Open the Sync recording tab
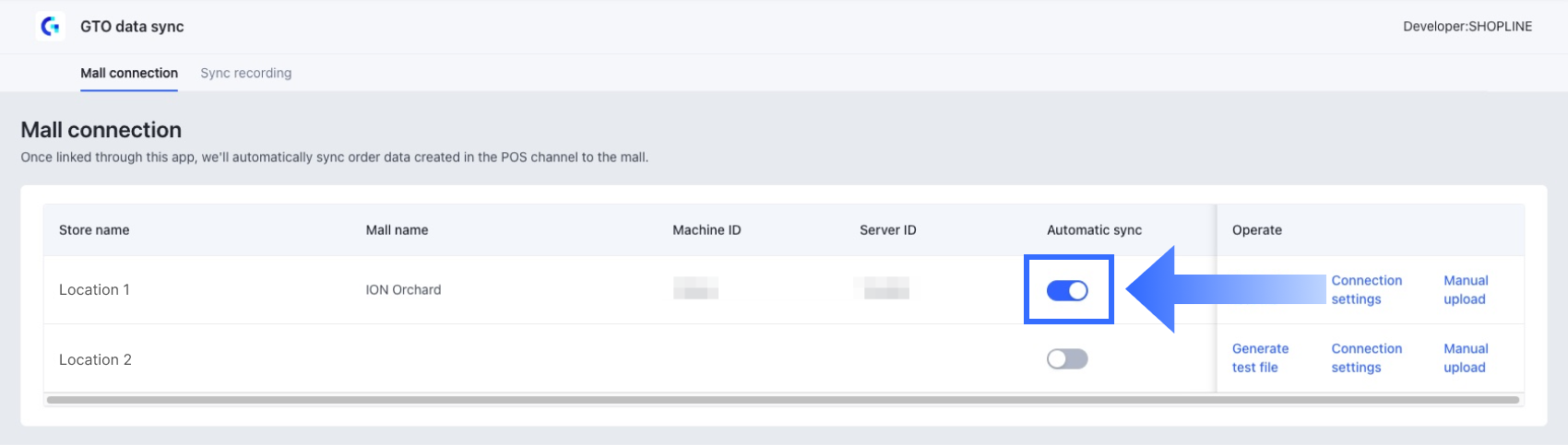The image size is (1568, 445). point(245,73)
